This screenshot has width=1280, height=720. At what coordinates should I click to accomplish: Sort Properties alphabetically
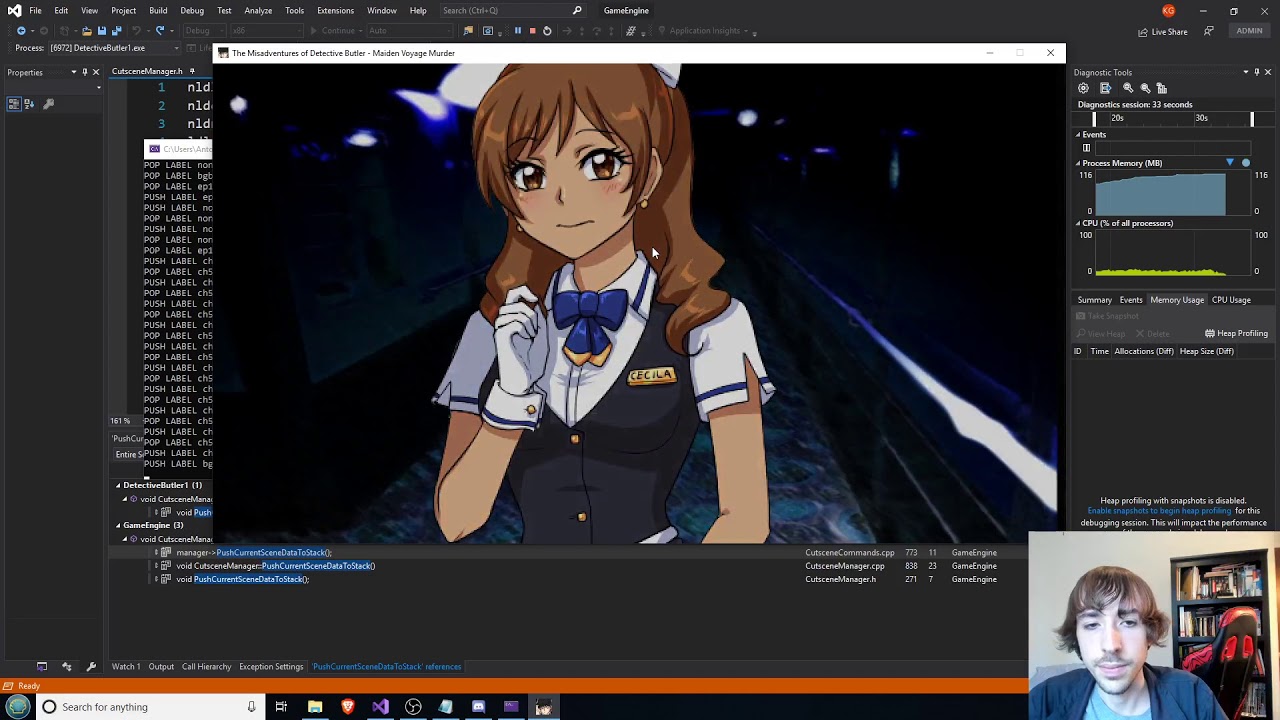(x=29, y=104)
